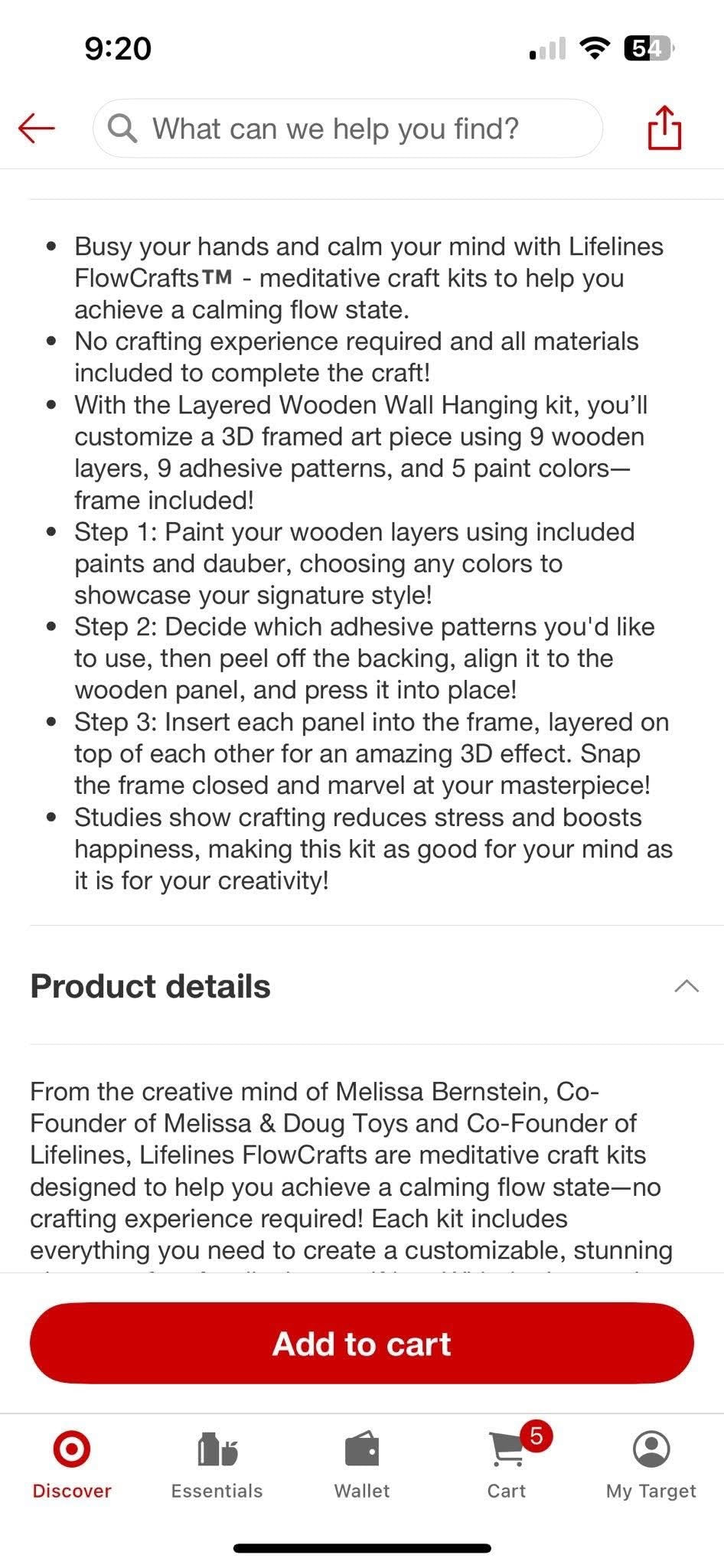
Task: Open the Wallet tab icon
Action: pos(362,1449)
